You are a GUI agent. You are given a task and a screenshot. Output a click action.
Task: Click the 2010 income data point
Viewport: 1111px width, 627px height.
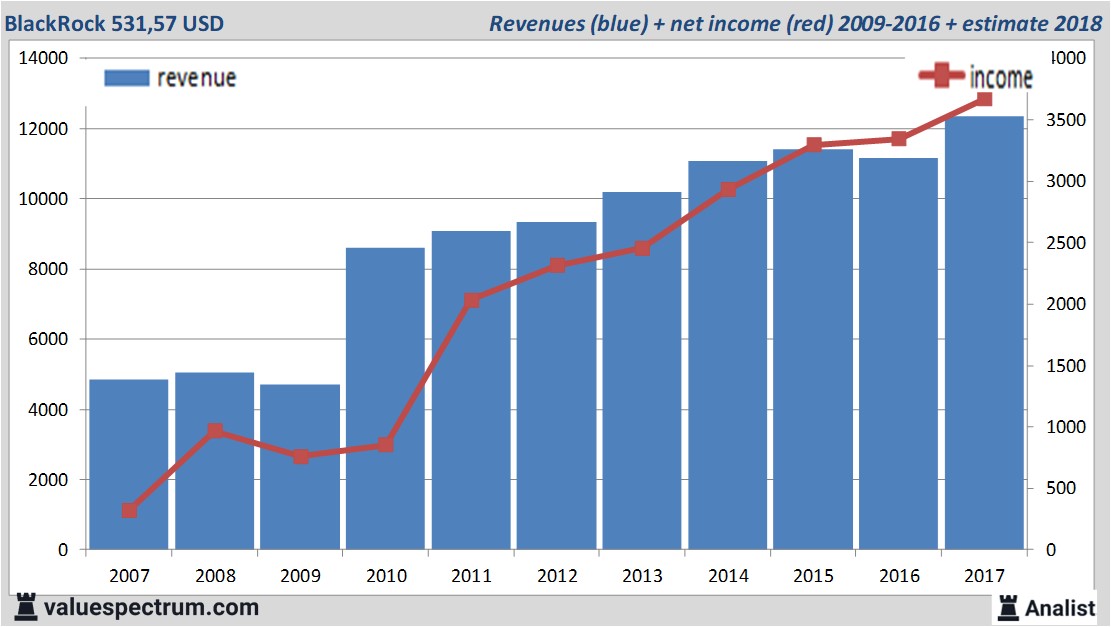click(385, 445)
